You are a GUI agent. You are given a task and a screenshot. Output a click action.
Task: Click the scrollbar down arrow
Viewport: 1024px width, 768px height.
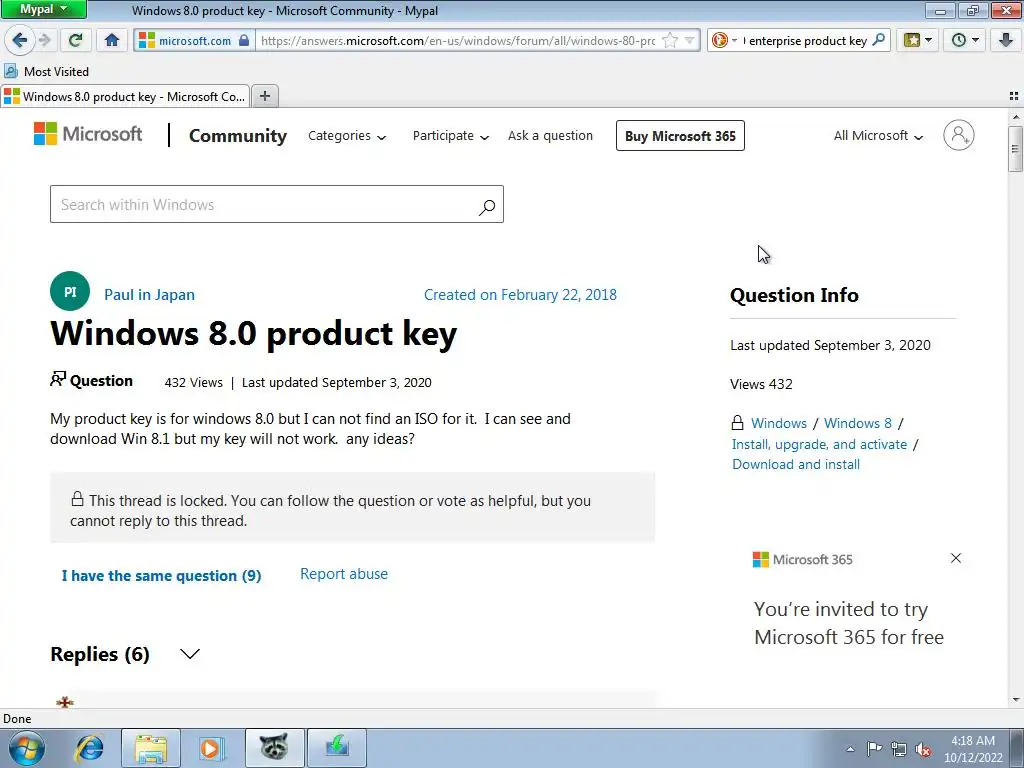(x=1016, y=699)
